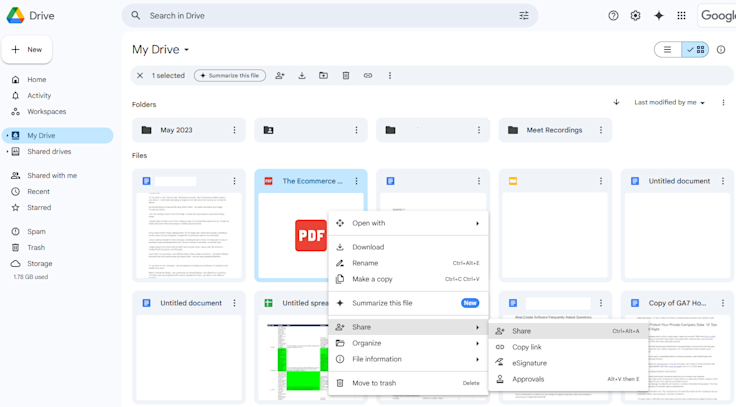This screenshot has width=736, height=407.
Task: Expand the My Drive title dropdown
Action: coord(186,50)
